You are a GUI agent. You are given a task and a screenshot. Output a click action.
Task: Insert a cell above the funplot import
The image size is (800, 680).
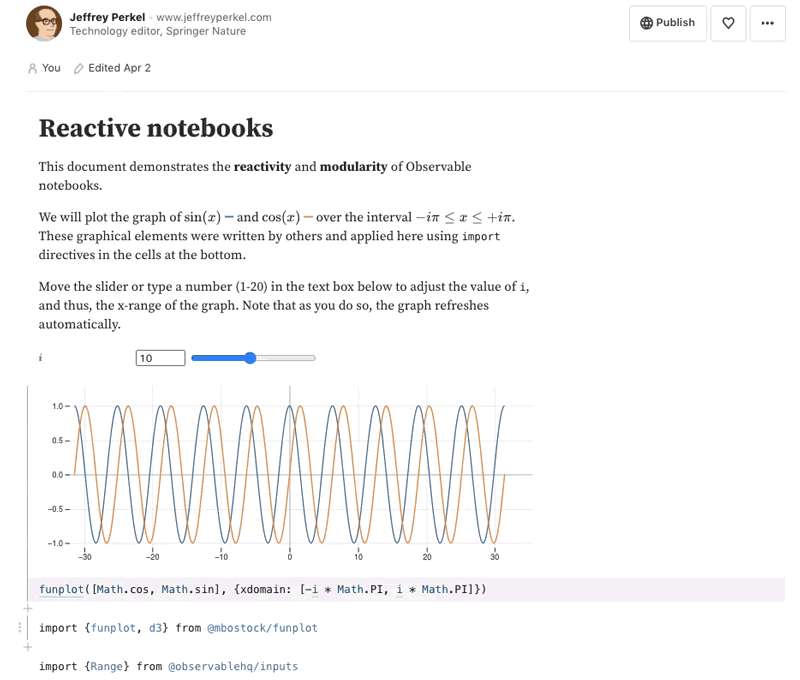(28, 609)
